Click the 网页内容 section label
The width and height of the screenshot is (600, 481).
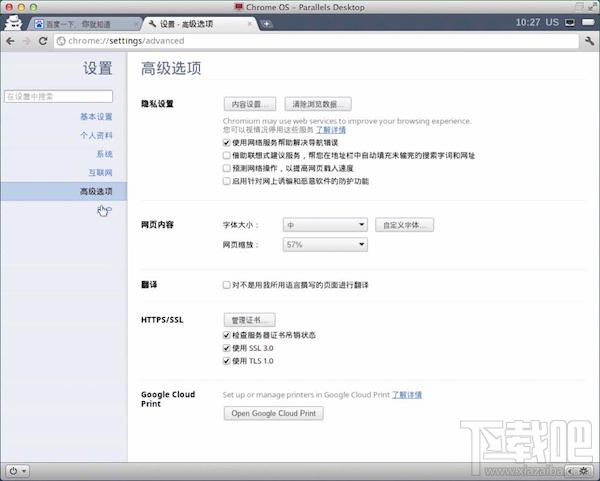point(157,225)
